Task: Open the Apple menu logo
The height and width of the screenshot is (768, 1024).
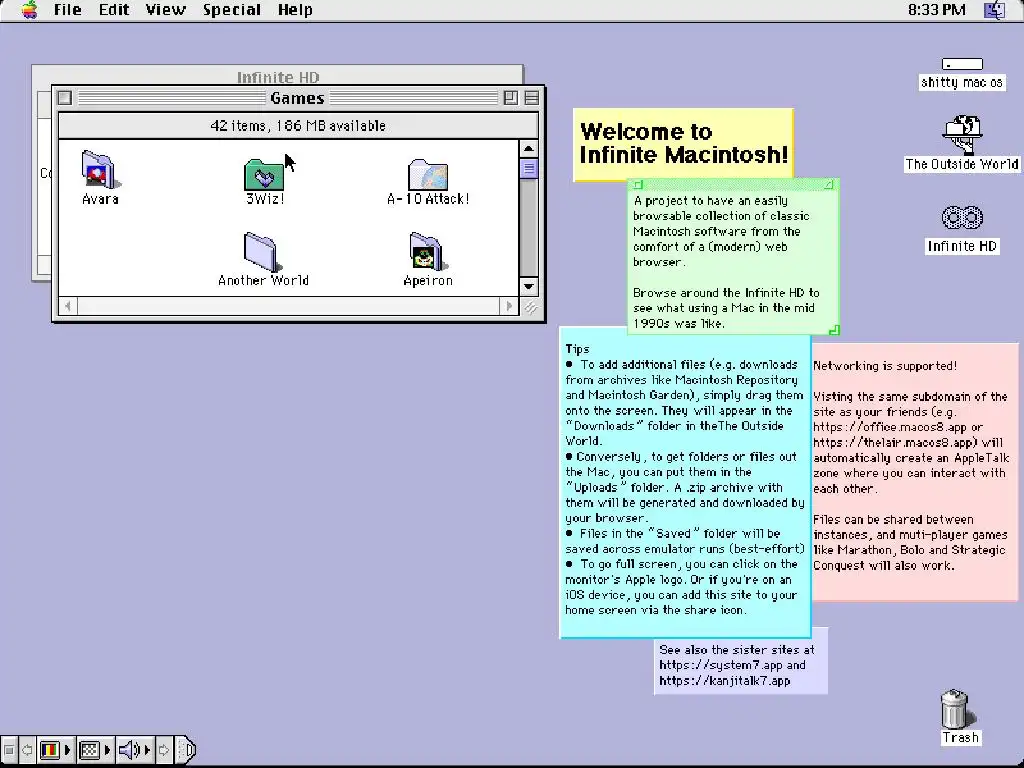Action: [29, 10]
